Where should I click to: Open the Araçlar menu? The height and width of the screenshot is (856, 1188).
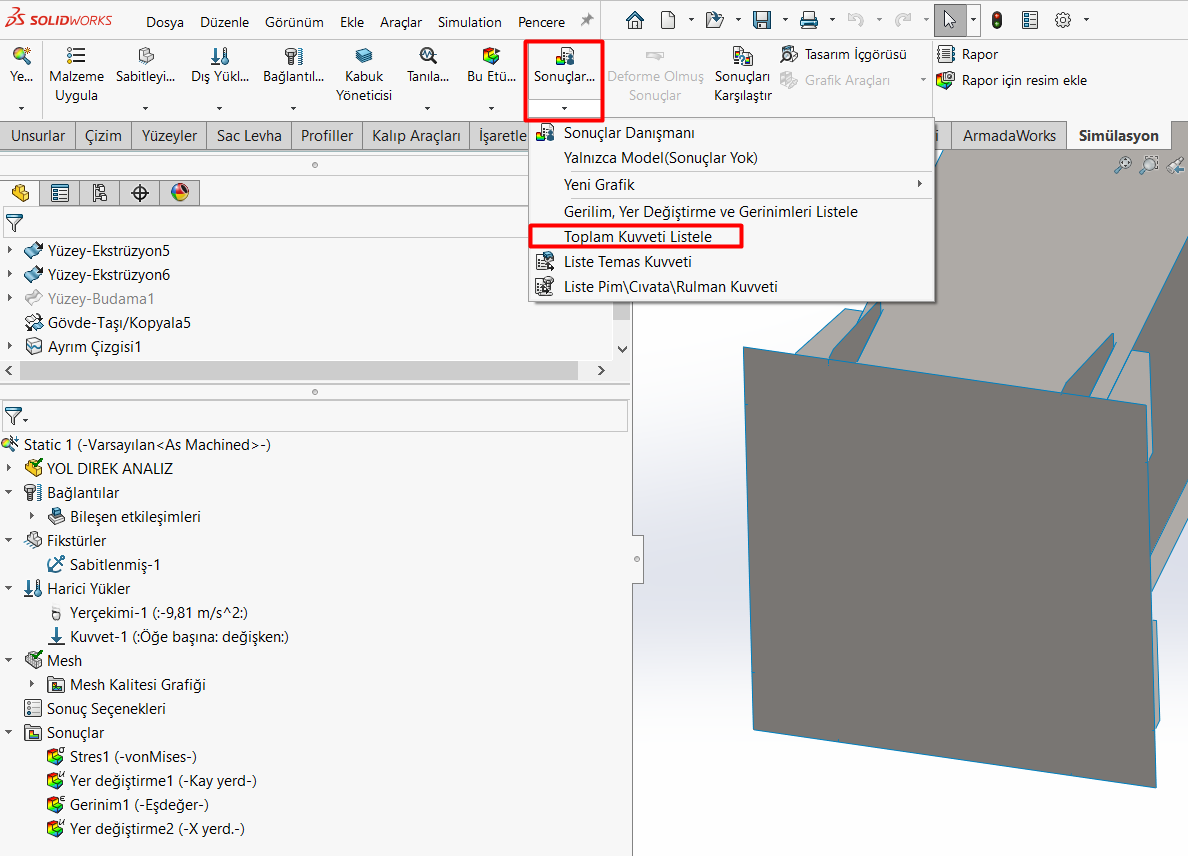tap(401, 22)
